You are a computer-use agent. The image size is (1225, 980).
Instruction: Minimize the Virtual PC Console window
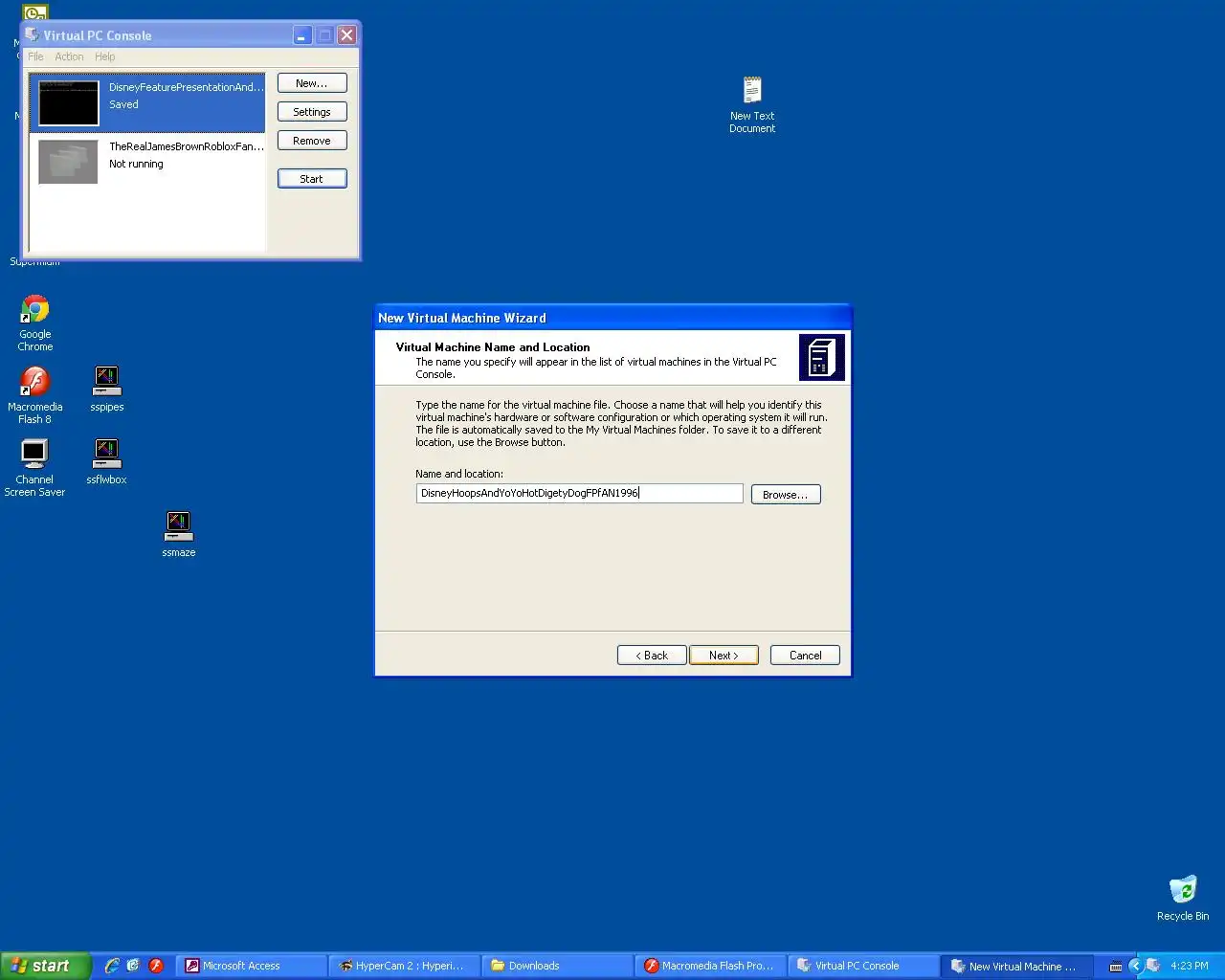coord(301,35)
